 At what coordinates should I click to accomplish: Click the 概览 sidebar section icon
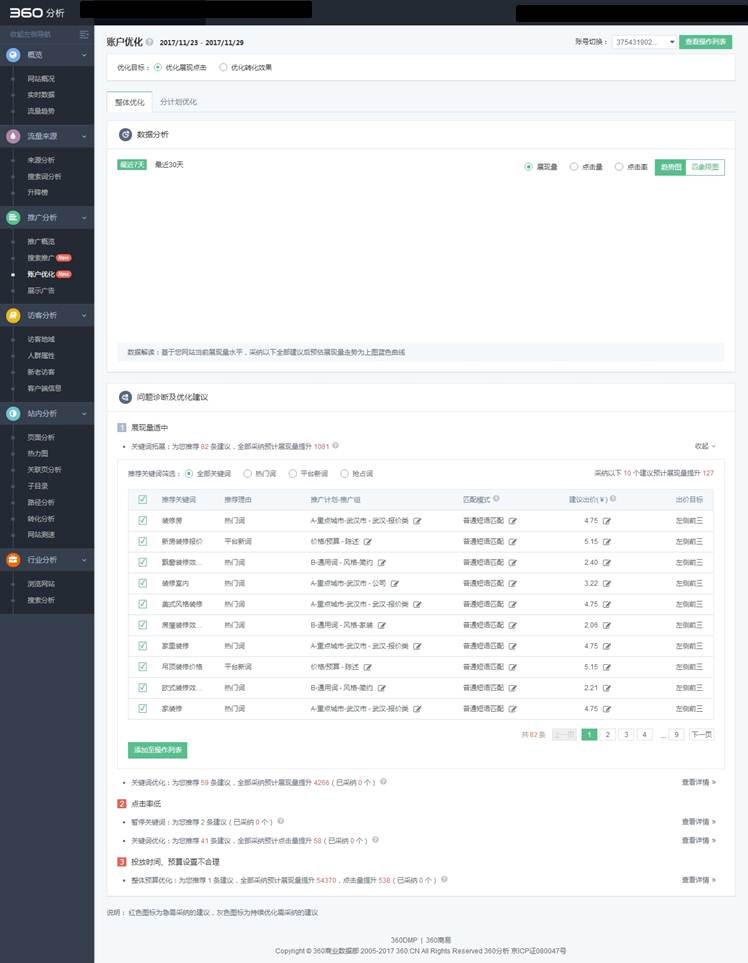click(13, 54)
